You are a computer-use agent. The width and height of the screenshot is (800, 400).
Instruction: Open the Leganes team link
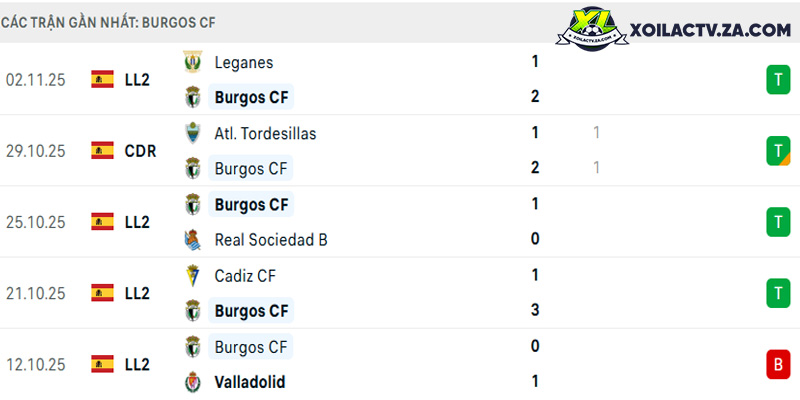tap(244, 62)
